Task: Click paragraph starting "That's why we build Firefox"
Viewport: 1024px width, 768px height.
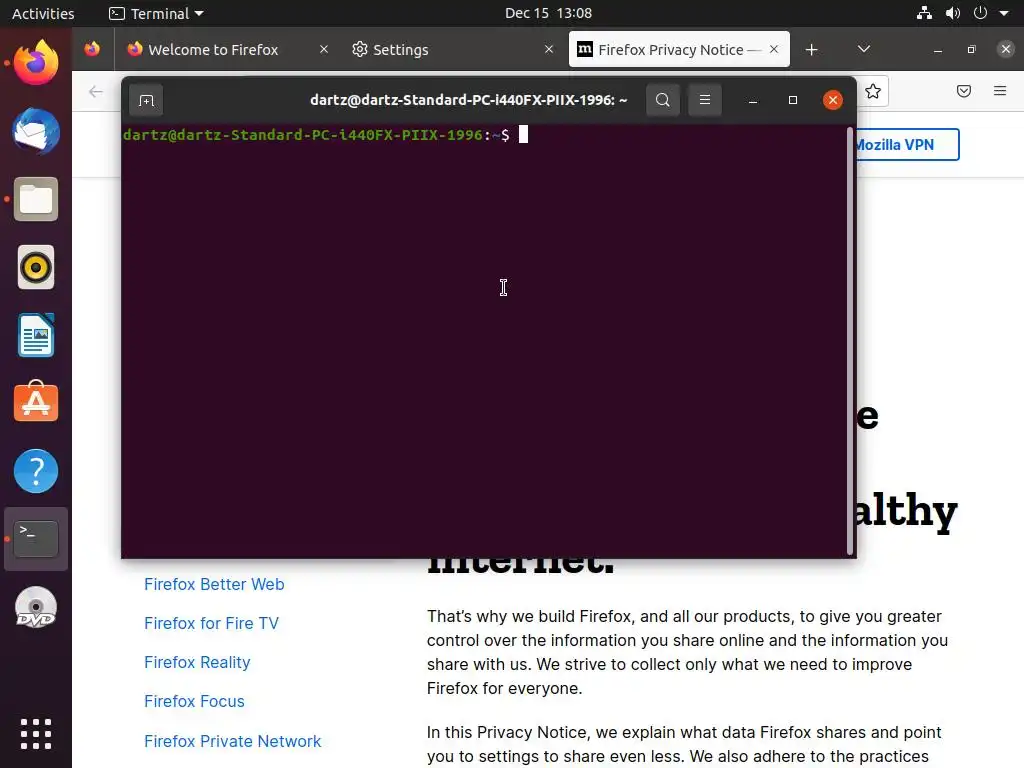Action: pos(687,652)
